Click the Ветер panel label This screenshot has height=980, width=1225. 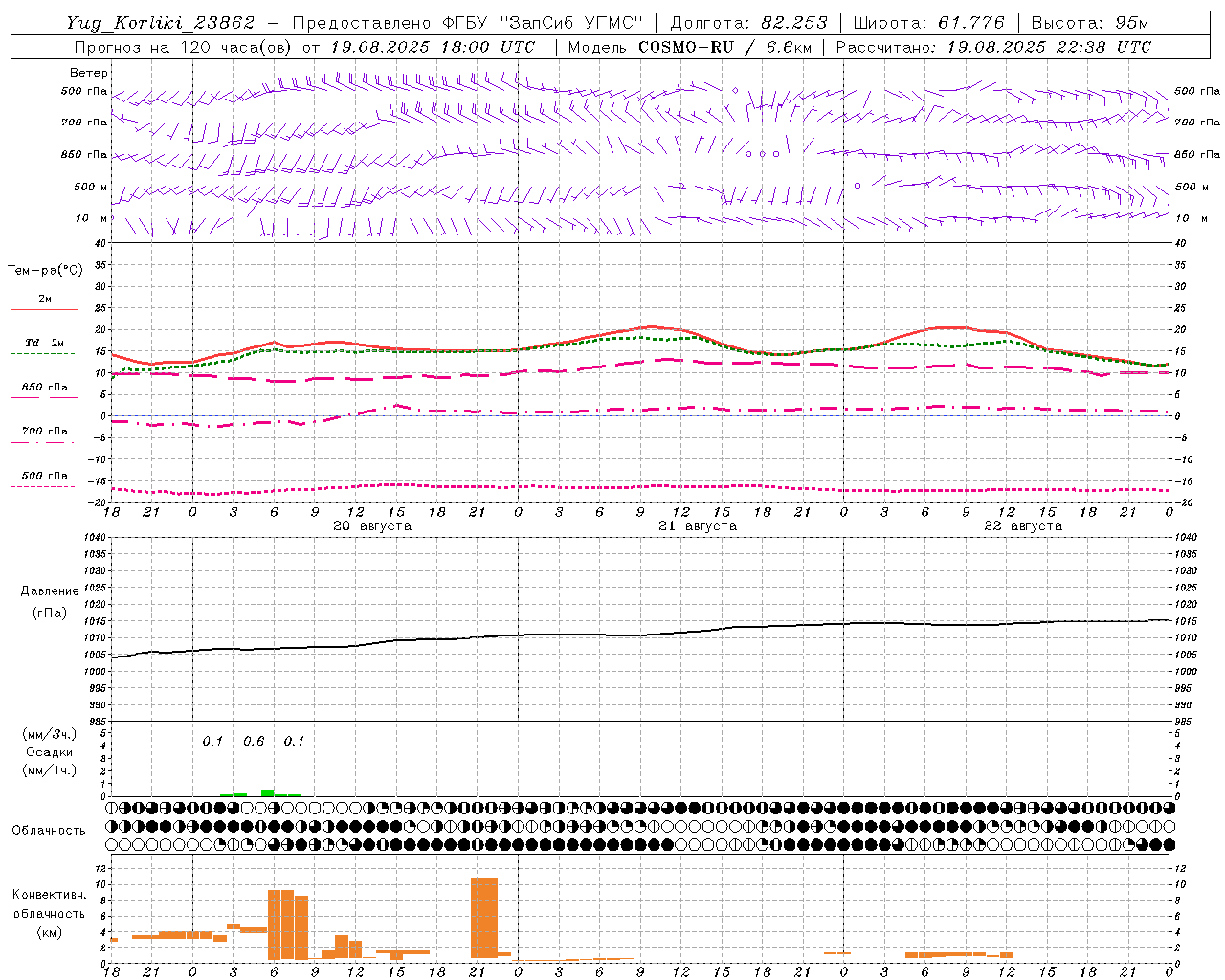click(88, 73)
